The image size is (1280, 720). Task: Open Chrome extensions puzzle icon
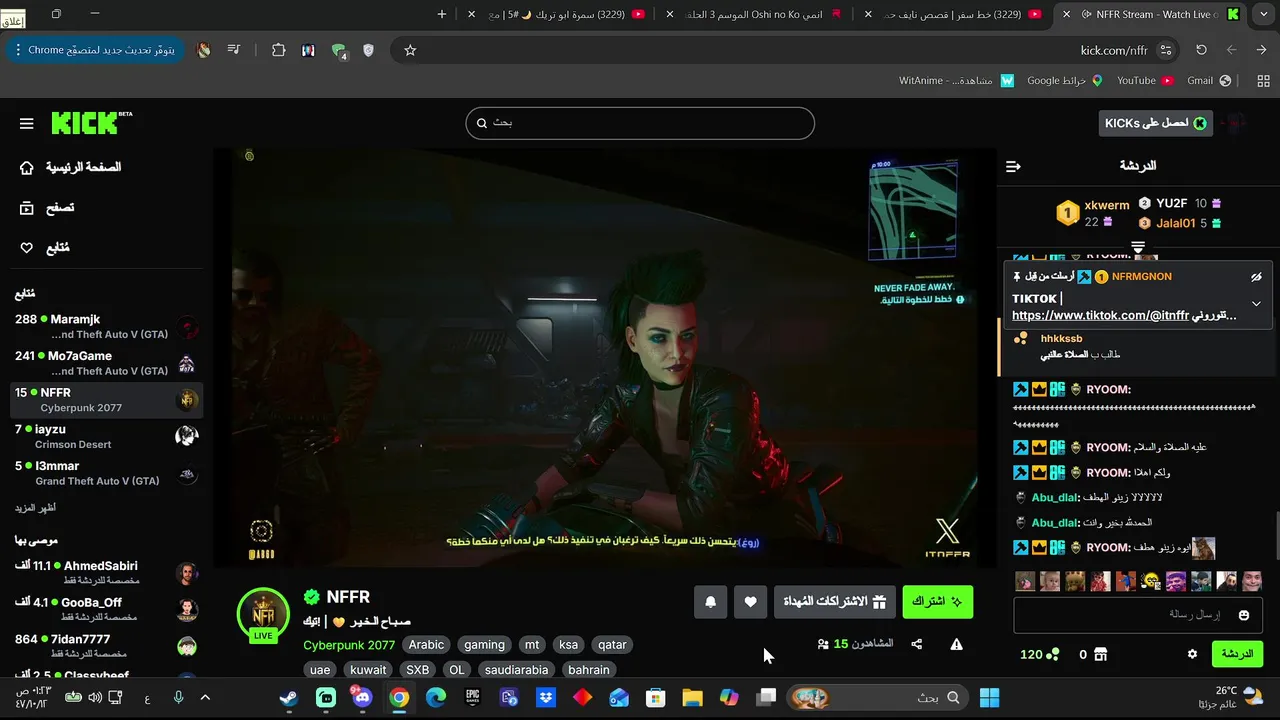(278, 50)
